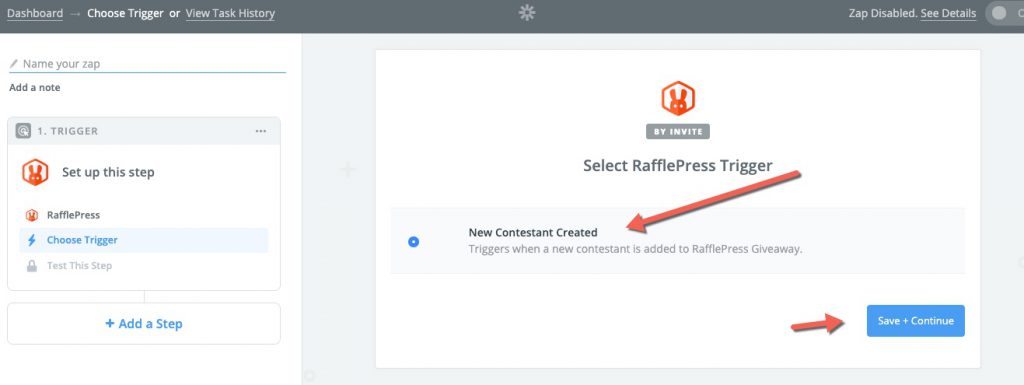Click the 1. TRIGGER header label
Viewport: 1024px width, 385px height.
coord(67,131)
